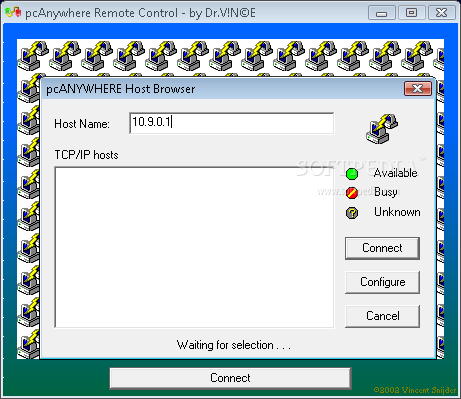Click the Host Name input field

click(x=232, y=123)
